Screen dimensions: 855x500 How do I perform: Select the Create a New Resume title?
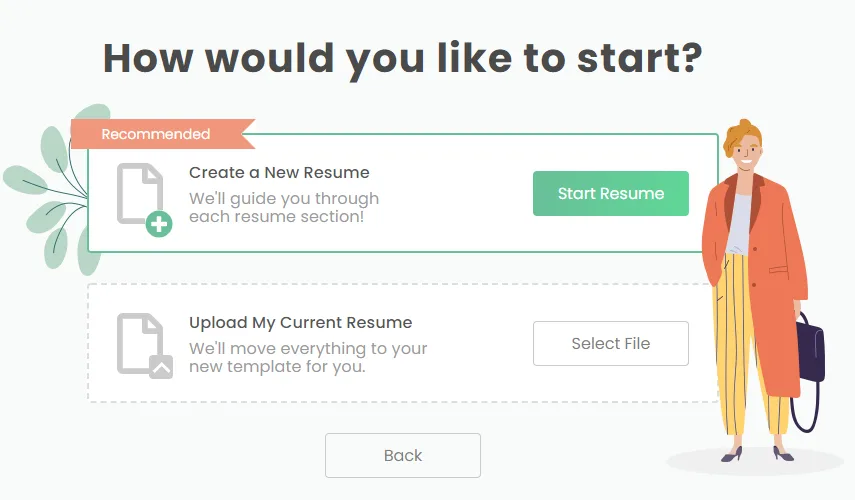pyautogui.click(x=279, y=172)
